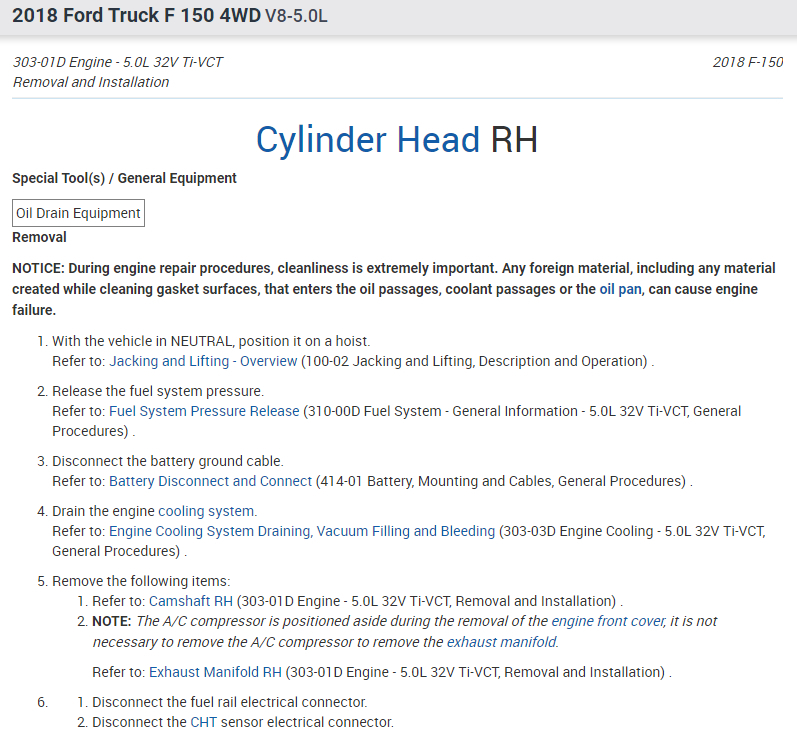Click 'Special Tool(s) / General Equipment' heading

coord(124,178)
